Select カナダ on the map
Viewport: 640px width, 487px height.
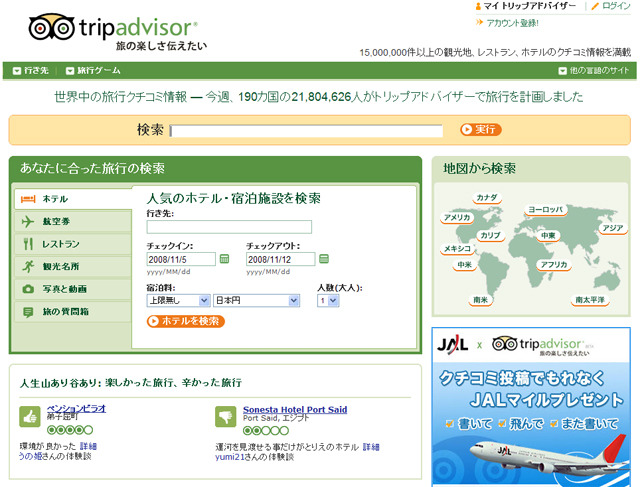click(487, 198)
